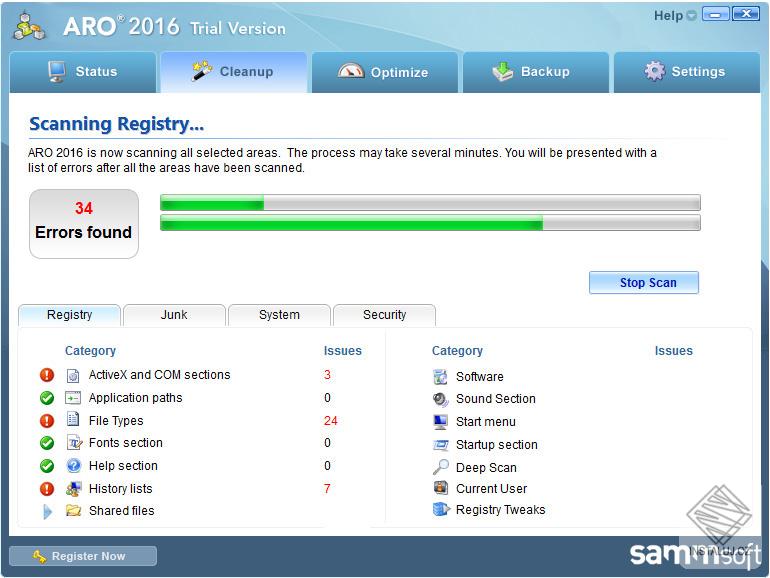Screen dimensions: 770x578
Task: Click the Start menu monitor icon
Action: pyautogui.click(x=440, y=422)
